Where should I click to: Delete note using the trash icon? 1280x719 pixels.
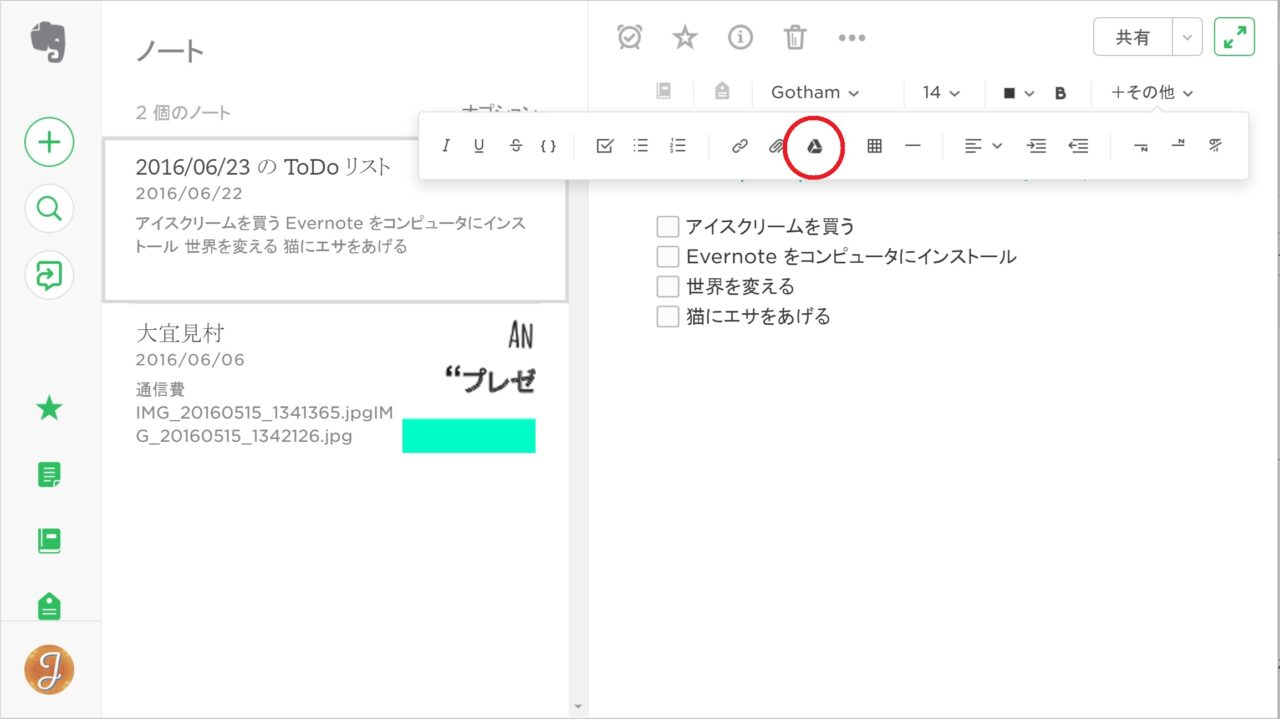(795, 38)
